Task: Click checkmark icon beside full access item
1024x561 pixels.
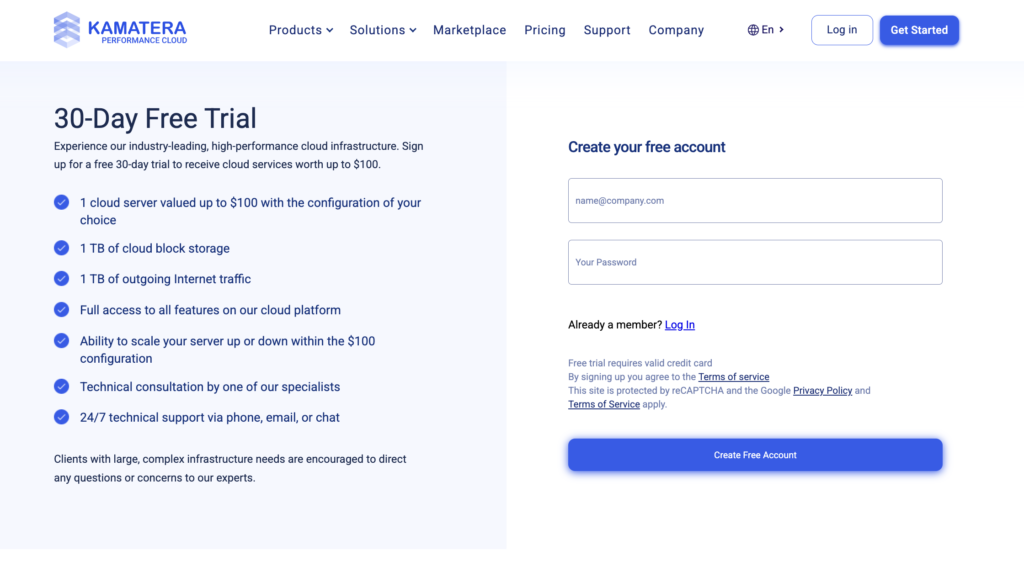Action: tap(61, 310)
